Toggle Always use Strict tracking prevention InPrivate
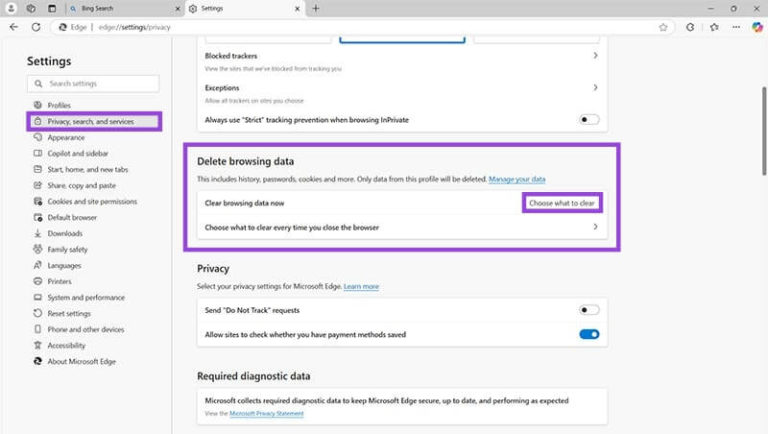The image size is (768, 434). (589, 120)
